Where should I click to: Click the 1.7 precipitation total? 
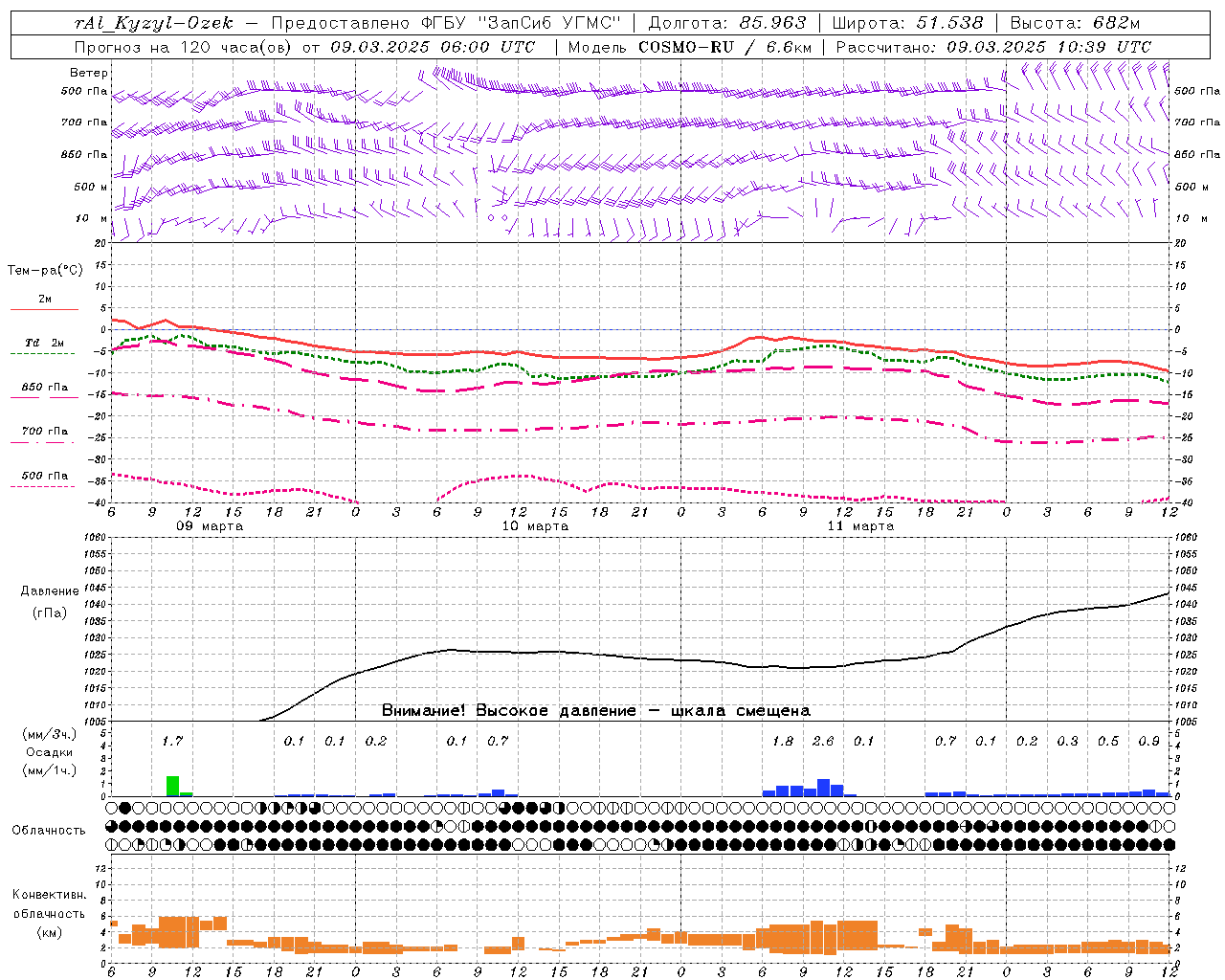pos(172,741)
